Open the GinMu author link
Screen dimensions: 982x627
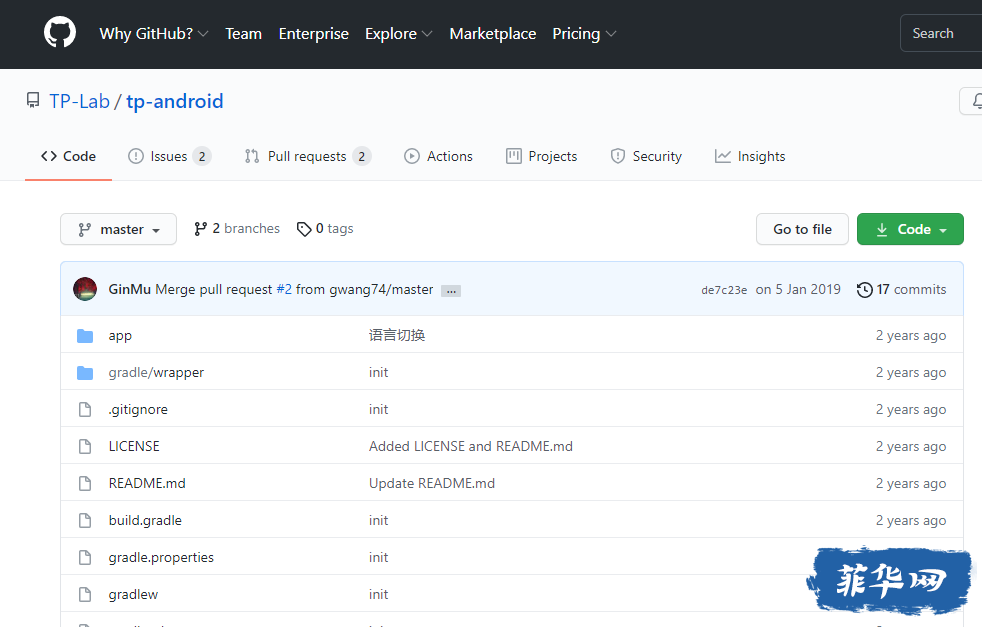click(x=130, y=289)
